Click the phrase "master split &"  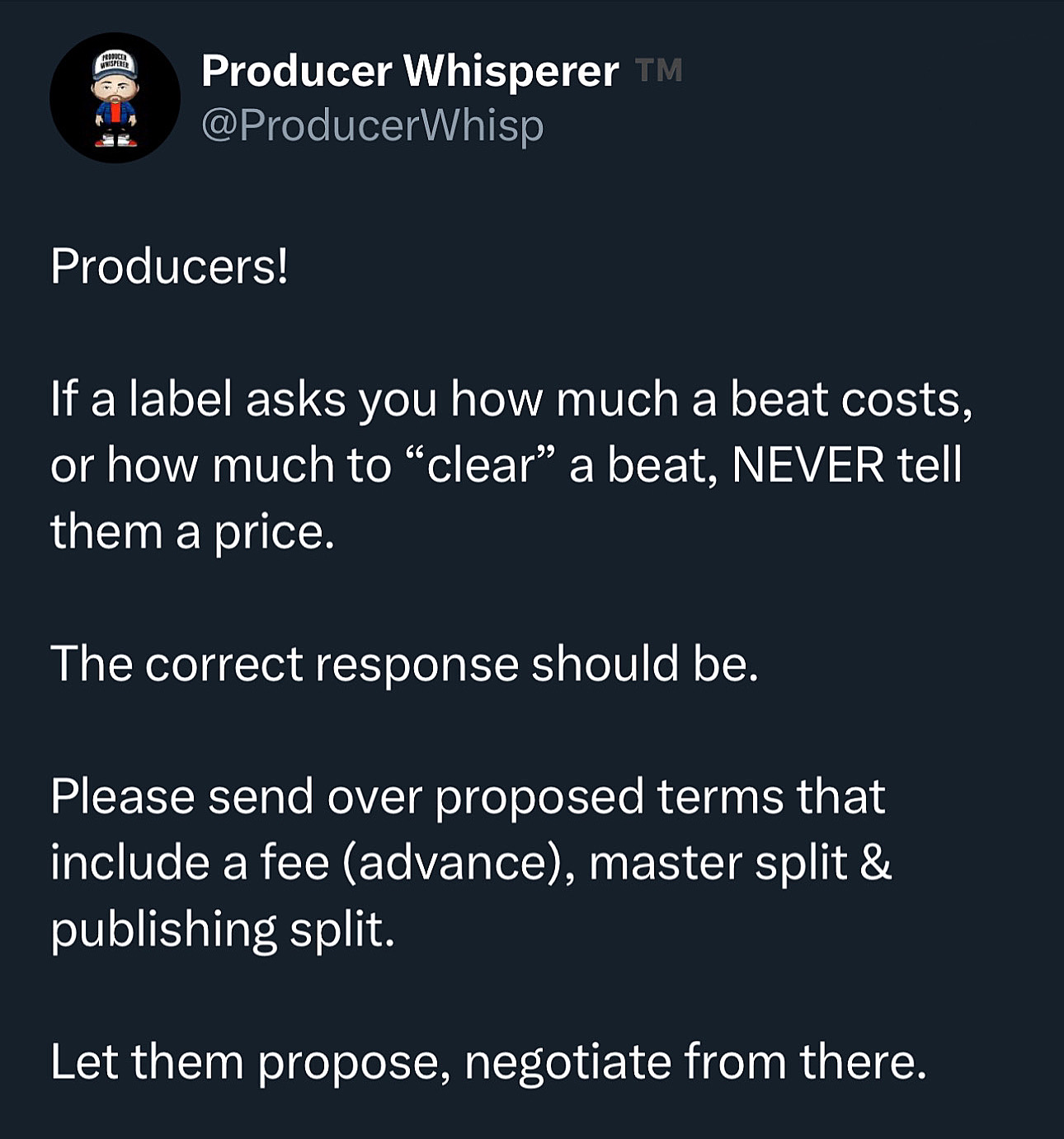(x=740, y=864)
